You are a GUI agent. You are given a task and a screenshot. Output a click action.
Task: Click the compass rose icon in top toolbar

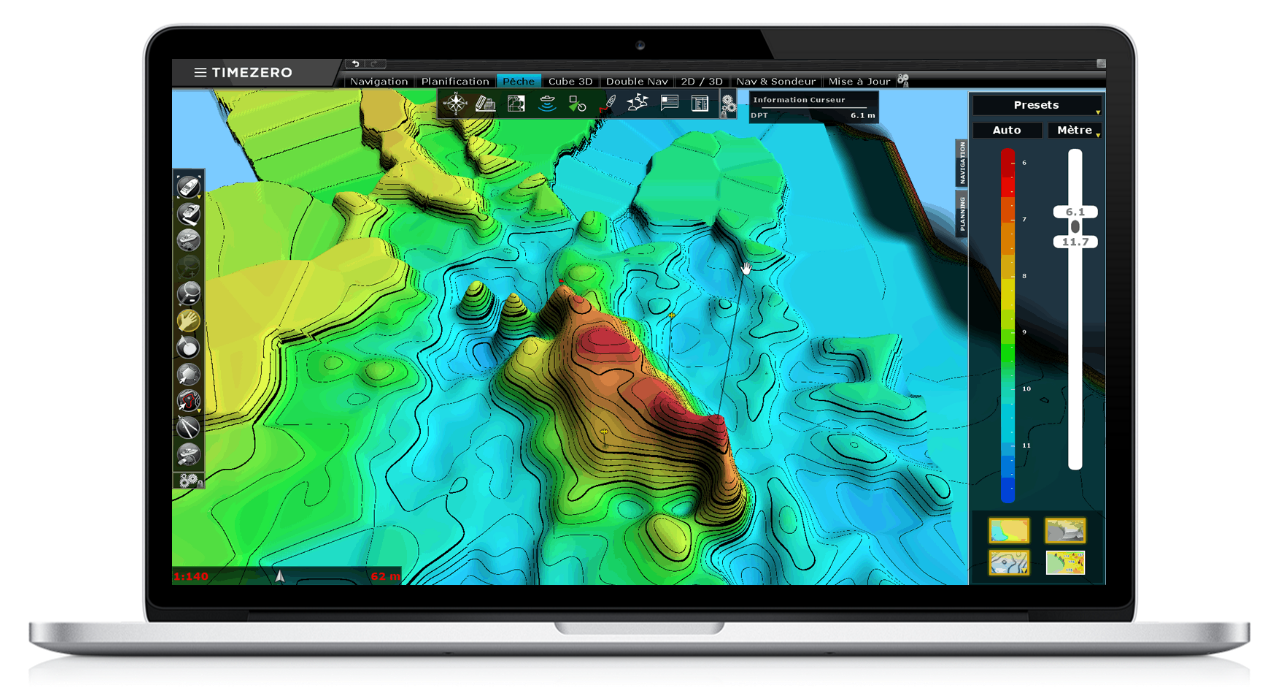[456, 103]
